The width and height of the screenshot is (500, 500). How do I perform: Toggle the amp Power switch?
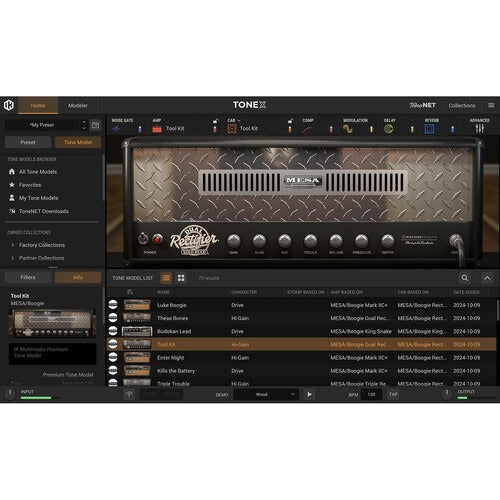point(157,239)
